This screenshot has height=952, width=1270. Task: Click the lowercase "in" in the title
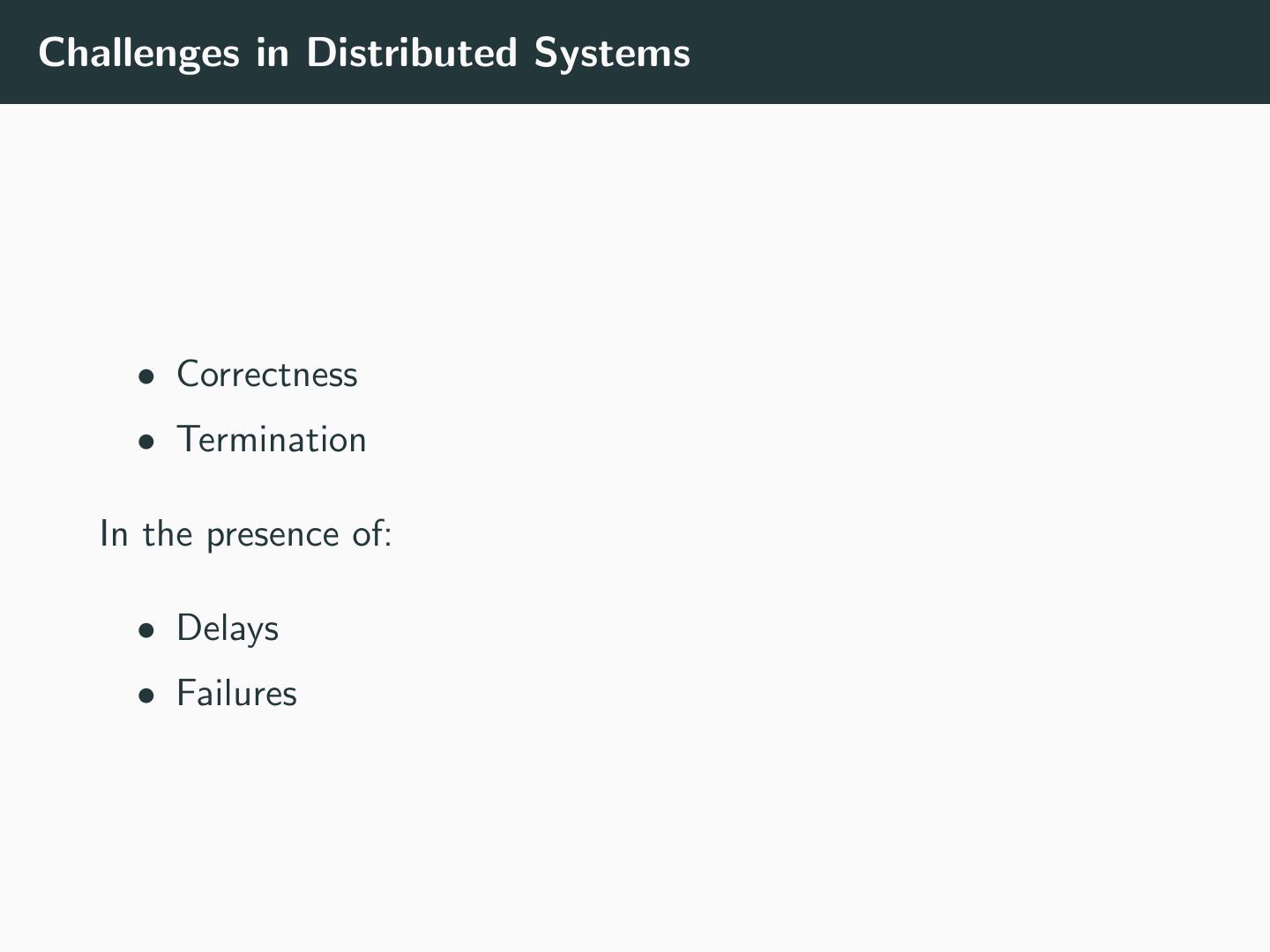click(273, 53)
